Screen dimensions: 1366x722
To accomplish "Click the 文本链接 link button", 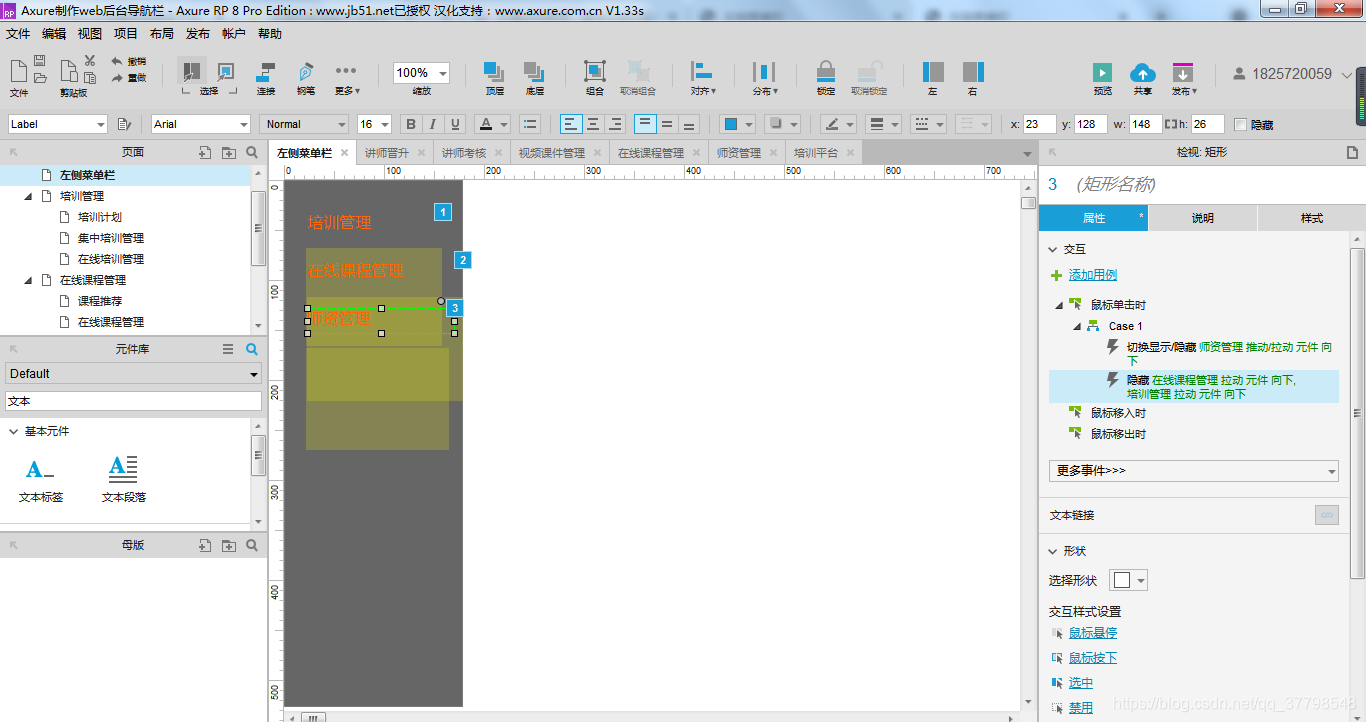I will point(1326,515).
